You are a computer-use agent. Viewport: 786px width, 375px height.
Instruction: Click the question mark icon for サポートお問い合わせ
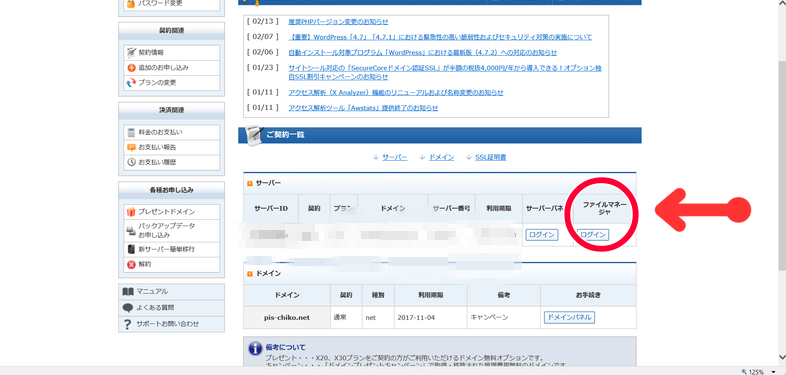coord(127,324)
